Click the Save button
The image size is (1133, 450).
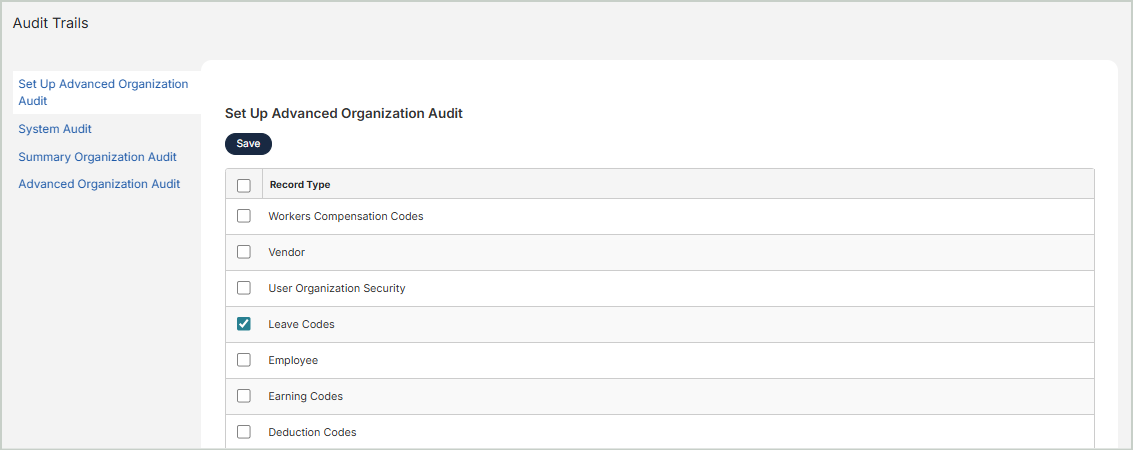point(248,144)
